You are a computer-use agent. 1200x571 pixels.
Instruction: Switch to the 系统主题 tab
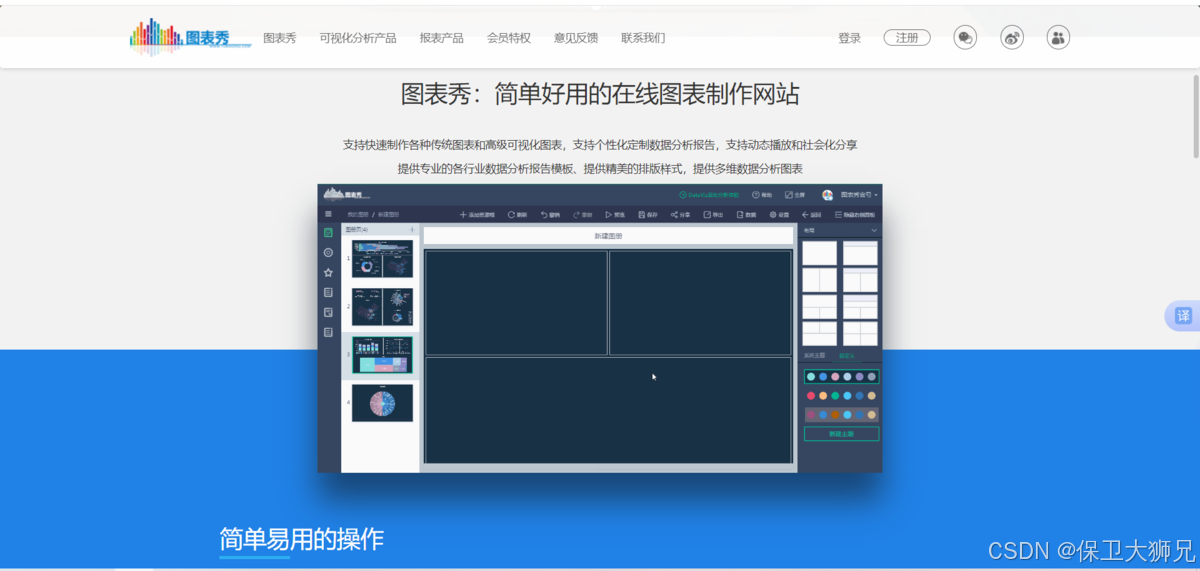(x=814, y=356)
